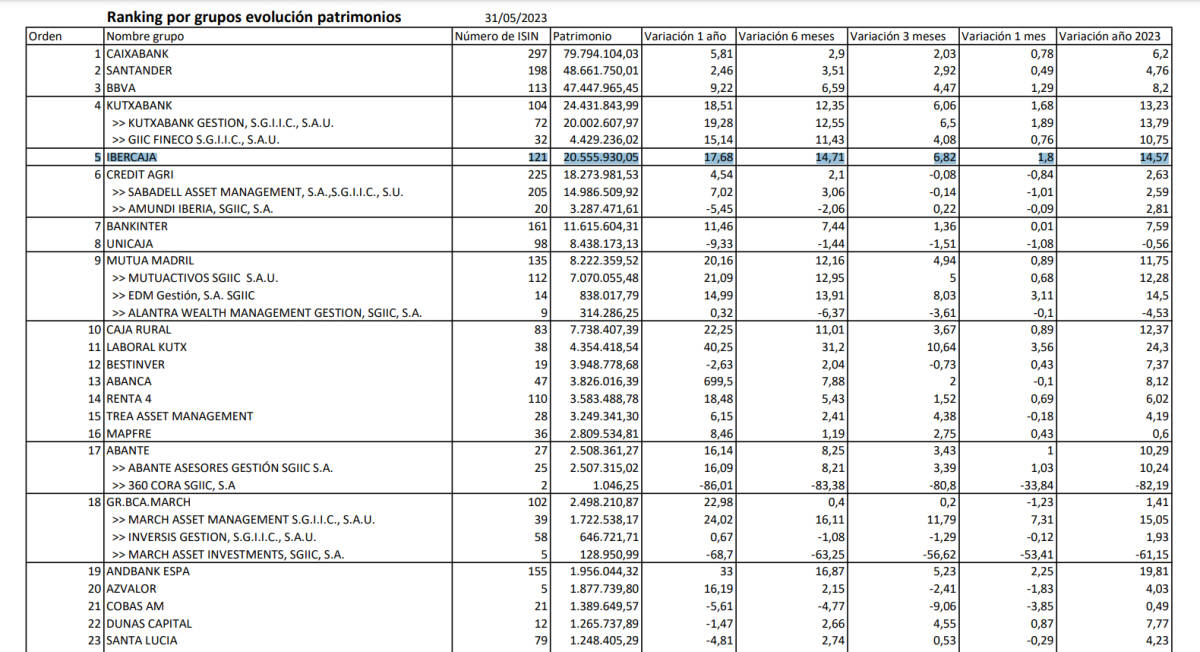
Task: Select the SANTA LUCIA group name
Action: (x=143, y=641)
